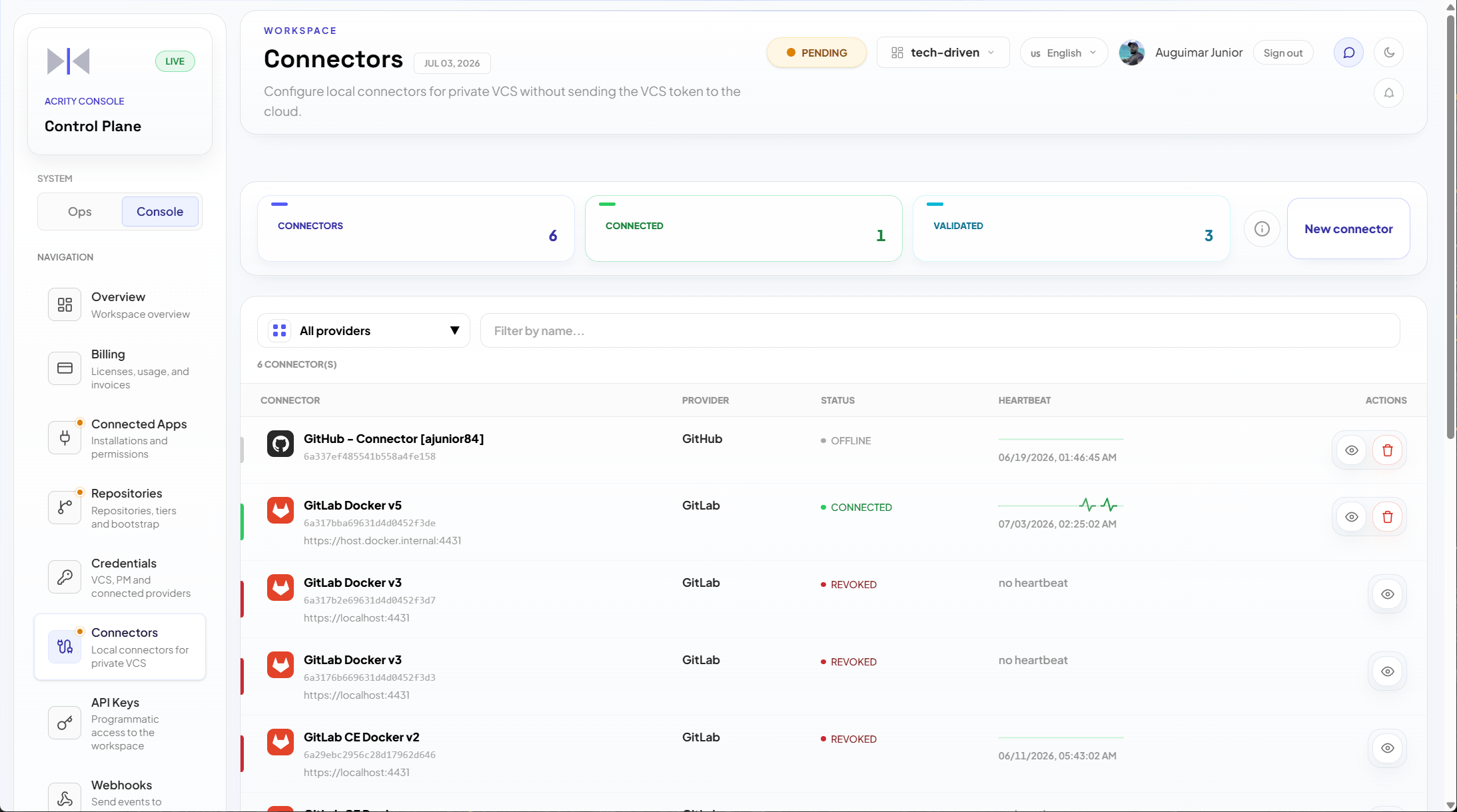Switch to the Ops tab
Screen dimensions: 1457x812
(80, 211)
